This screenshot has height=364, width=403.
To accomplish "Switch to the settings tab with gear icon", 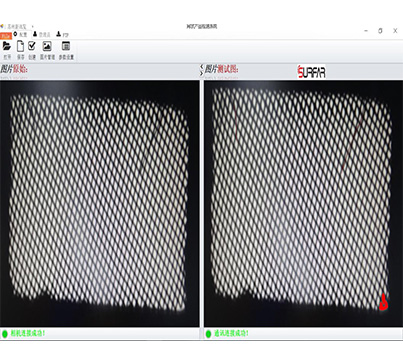I will pyautogui.click(x=21, y=34).
